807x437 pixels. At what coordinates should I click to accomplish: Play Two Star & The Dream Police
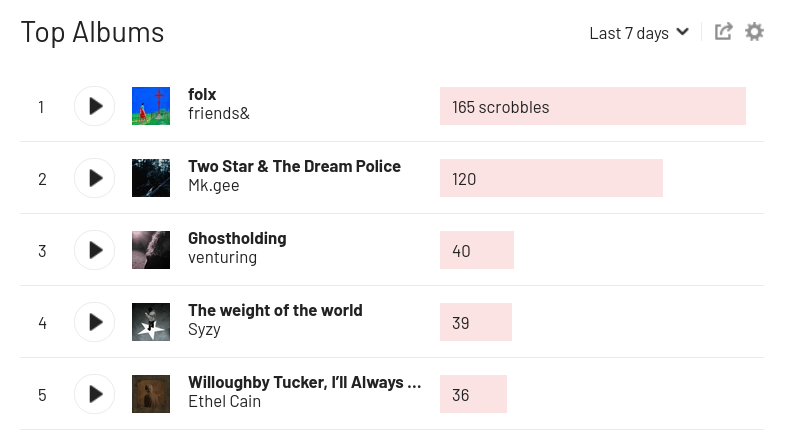[95, 178]
